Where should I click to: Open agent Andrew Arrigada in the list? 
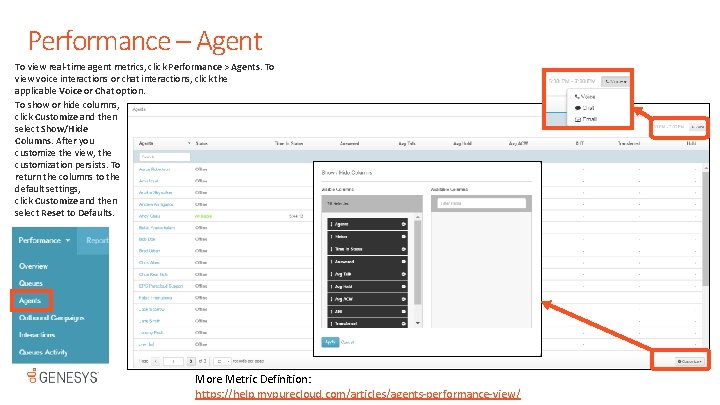(156, 204)
